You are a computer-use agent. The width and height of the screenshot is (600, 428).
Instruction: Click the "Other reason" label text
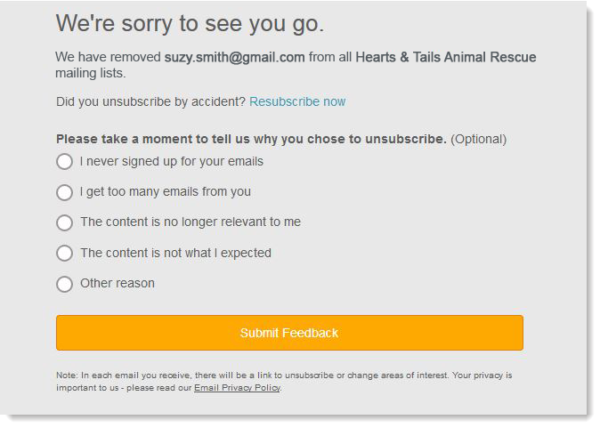117,284
